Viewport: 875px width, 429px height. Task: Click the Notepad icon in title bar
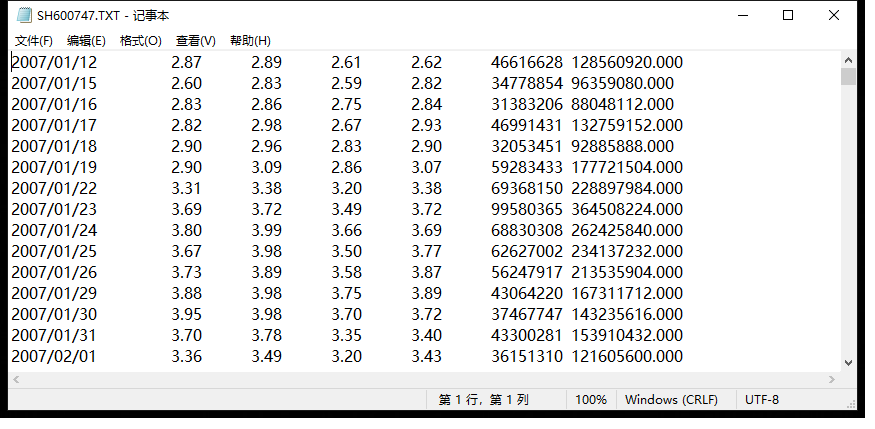point(24,15)
